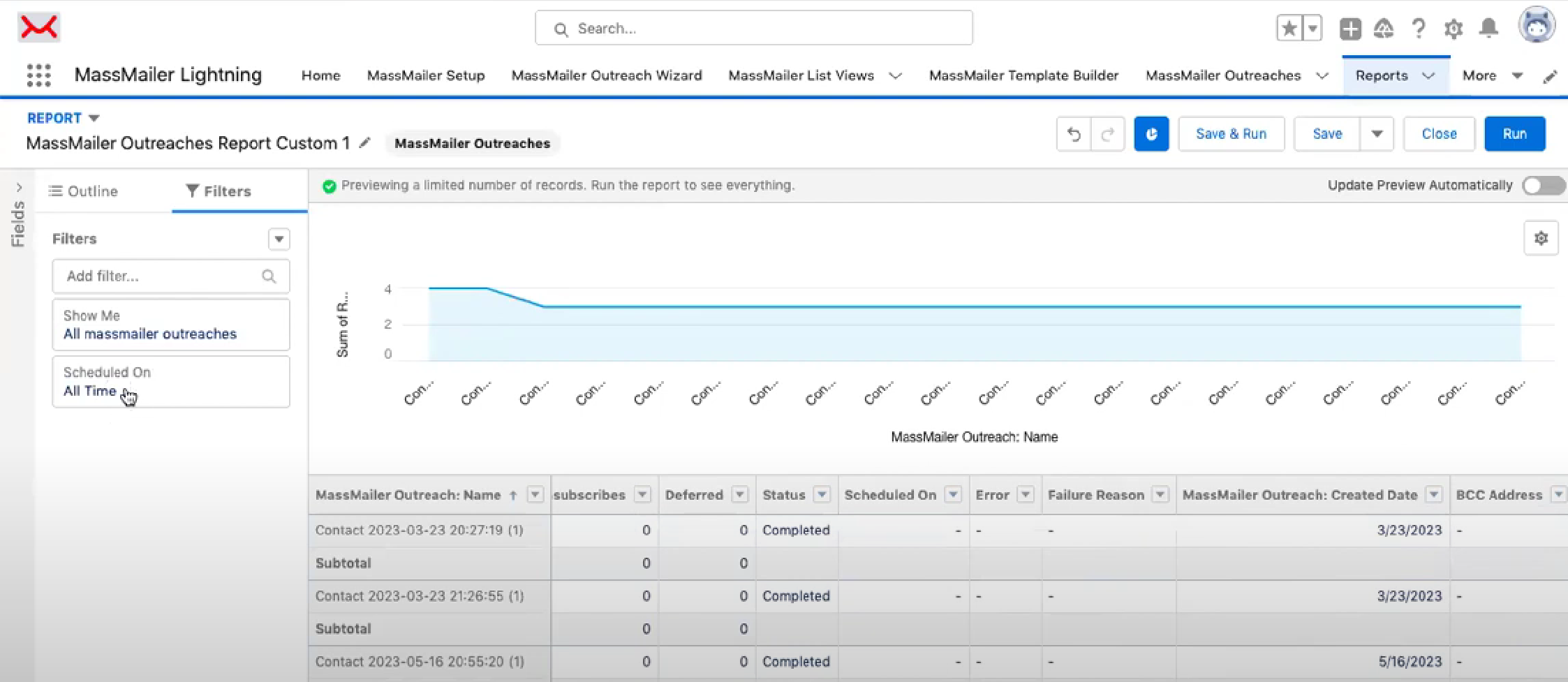Edit the report name with pencil icon
This screenshot has width=1568, height=682.
point(364,143)
